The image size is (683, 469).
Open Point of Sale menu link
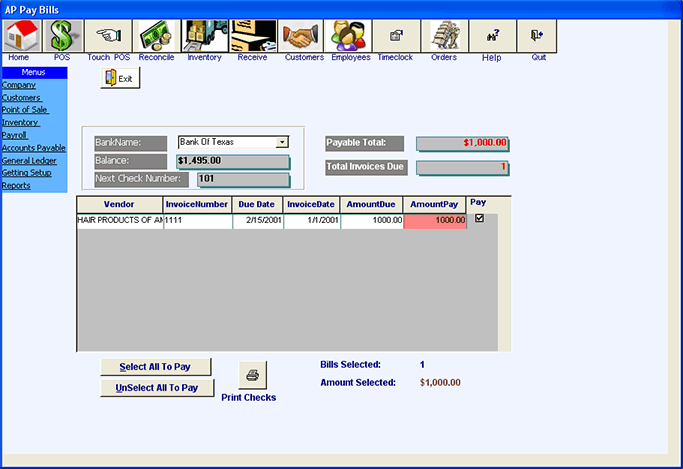[x=25, y=110]
